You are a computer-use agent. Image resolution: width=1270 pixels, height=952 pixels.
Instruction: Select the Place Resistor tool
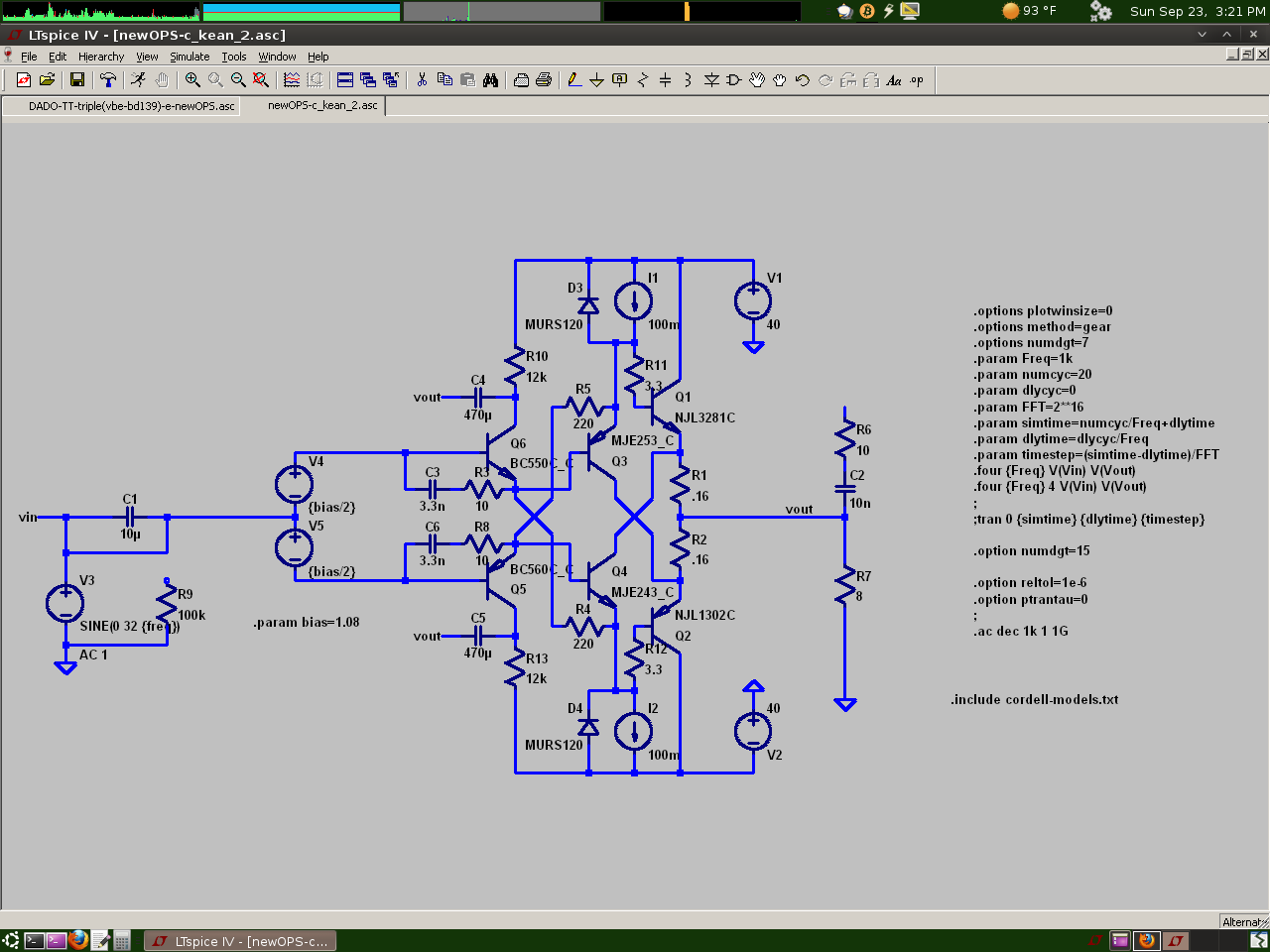[x=643, y=80]
